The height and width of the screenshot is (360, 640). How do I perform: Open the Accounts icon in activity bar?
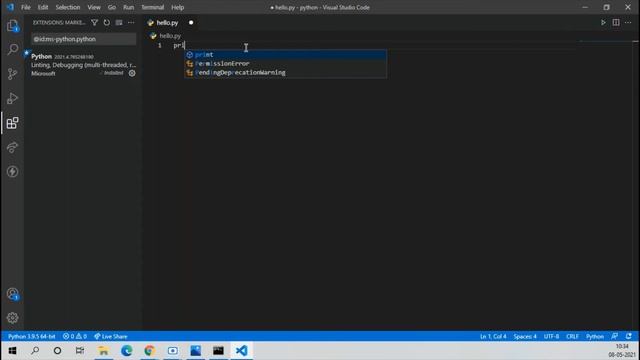(13, 294)
